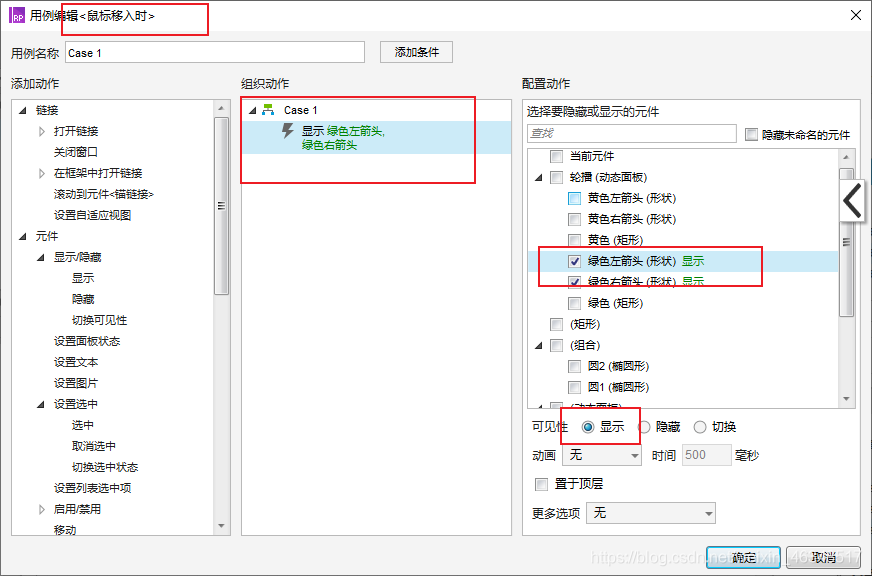This screenshot has width=872, height=576.
Task: Select the 显示 绿色左箭头 action row
Action: (376, 138)
